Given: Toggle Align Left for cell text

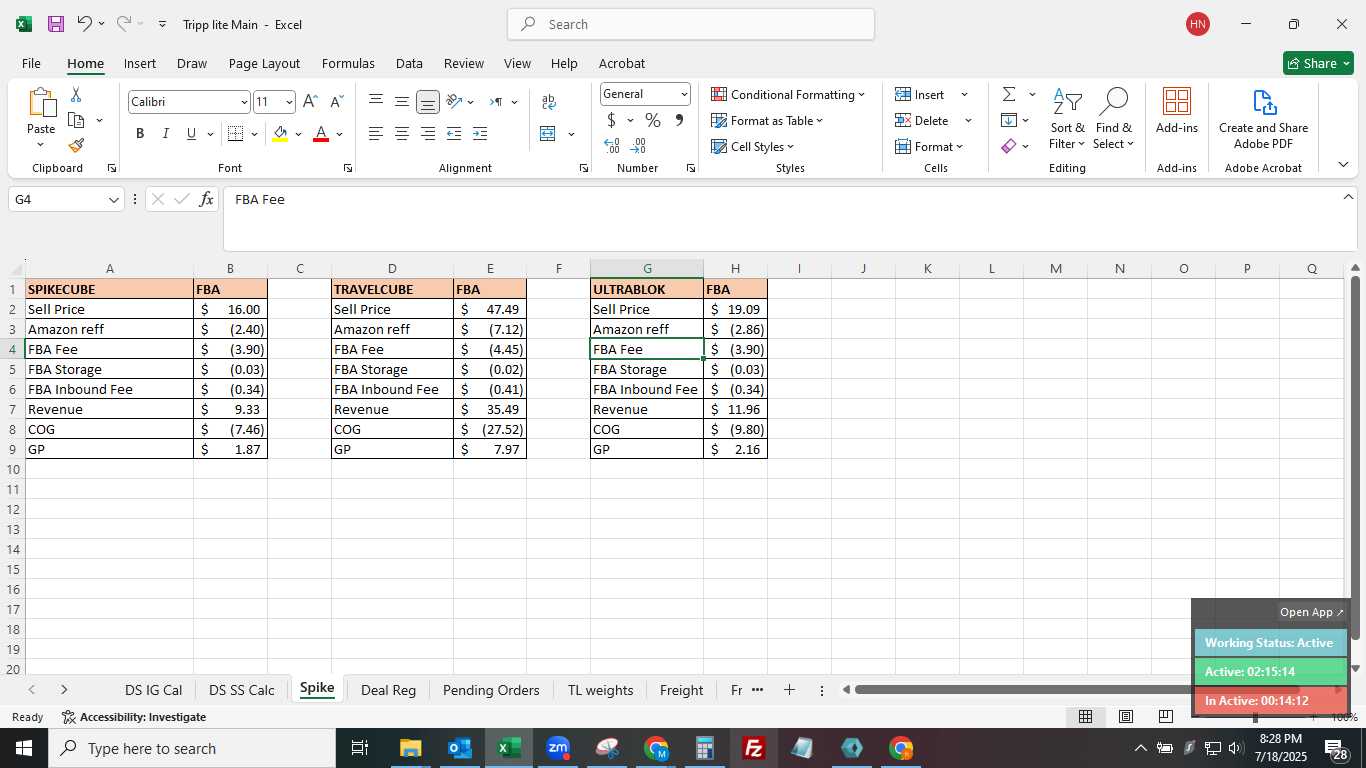Looking at the screenshot, I should (x=375, y=134).
